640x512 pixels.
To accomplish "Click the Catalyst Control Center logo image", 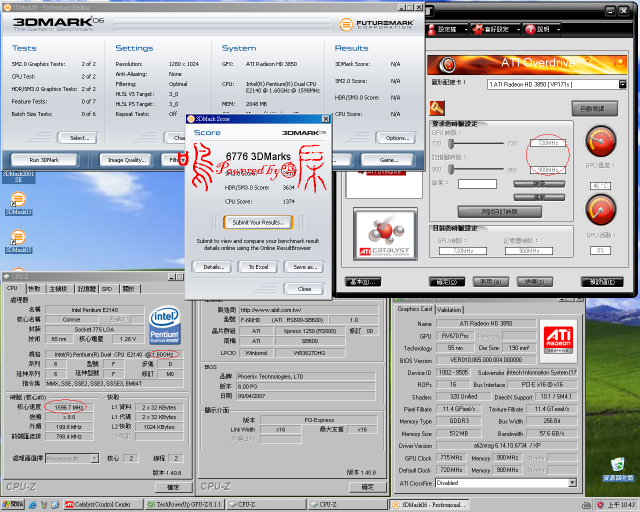I will pos(385,234).
